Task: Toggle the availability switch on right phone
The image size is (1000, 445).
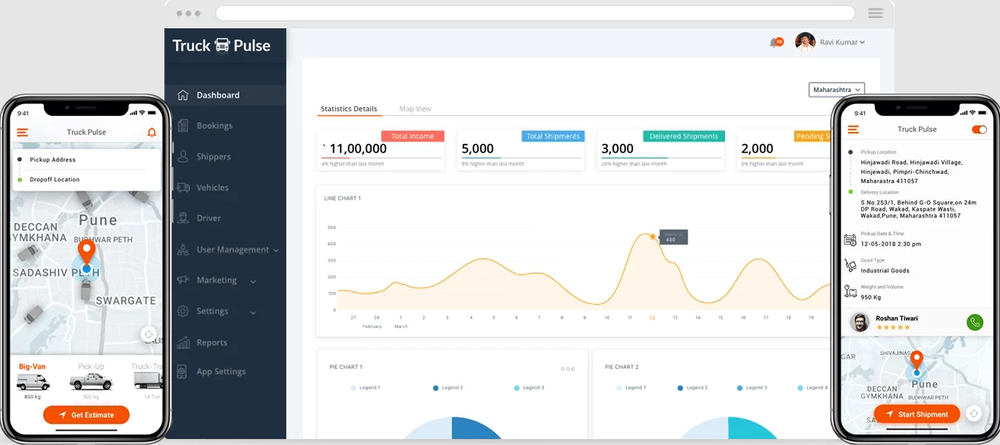Action: pos(979,129)
